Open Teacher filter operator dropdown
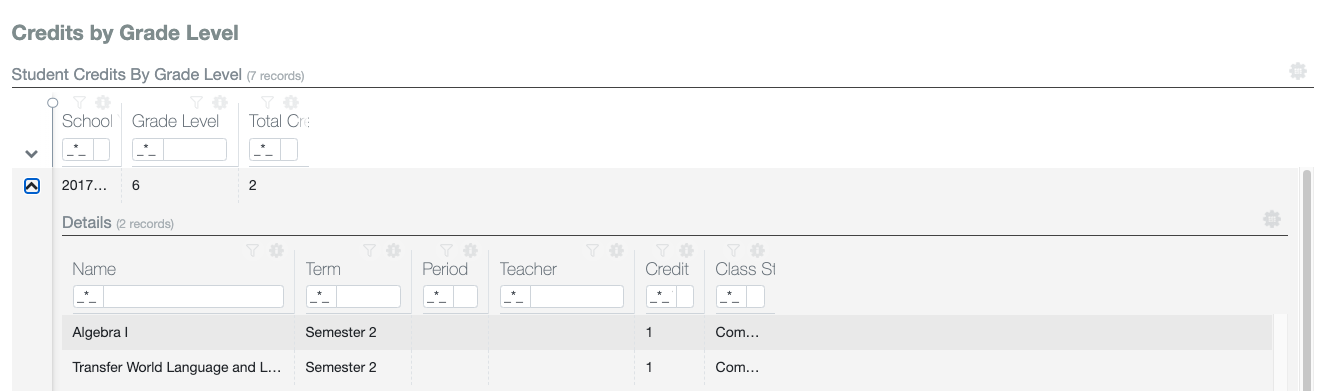The width and height of the screenshot is (1326, 391). [515, 297]
